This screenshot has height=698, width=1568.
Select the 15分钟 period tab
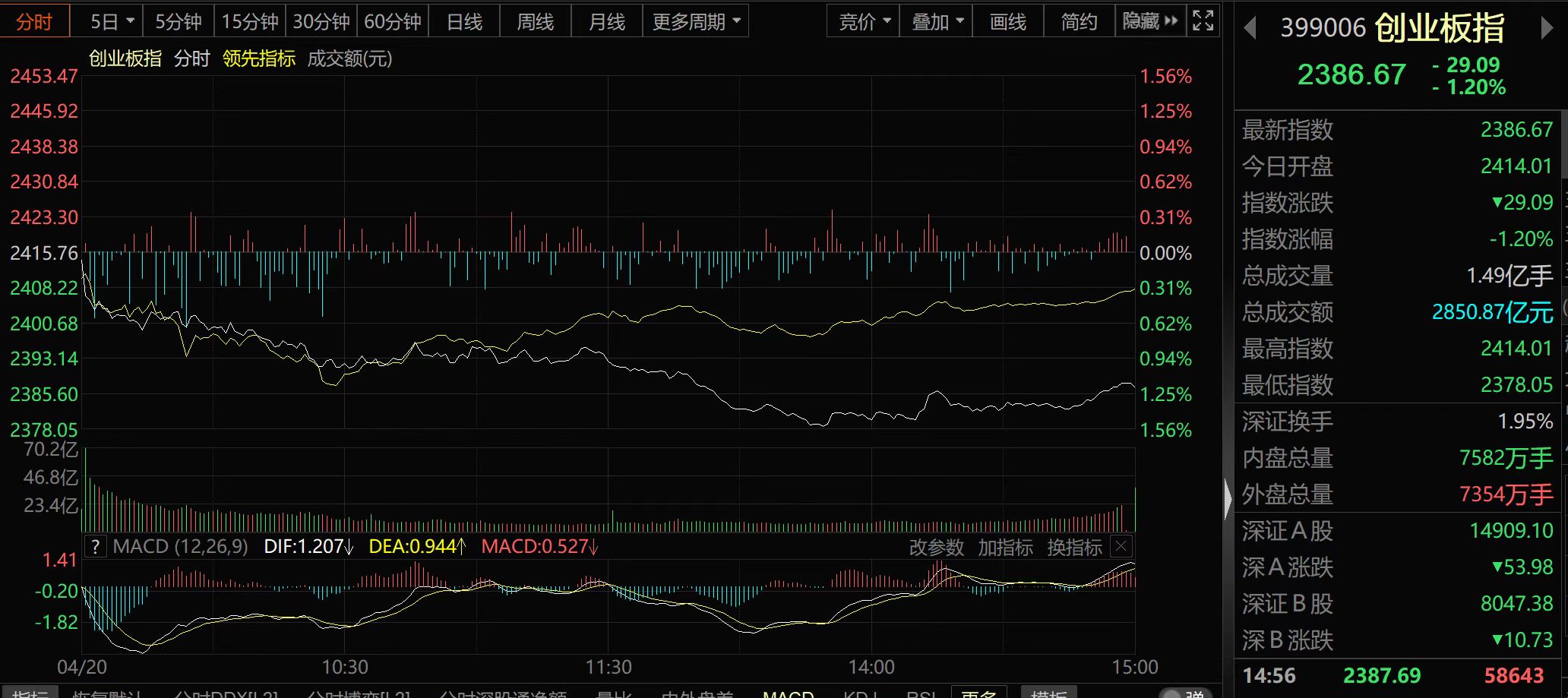pyautogui.click(x=250, y=21)
